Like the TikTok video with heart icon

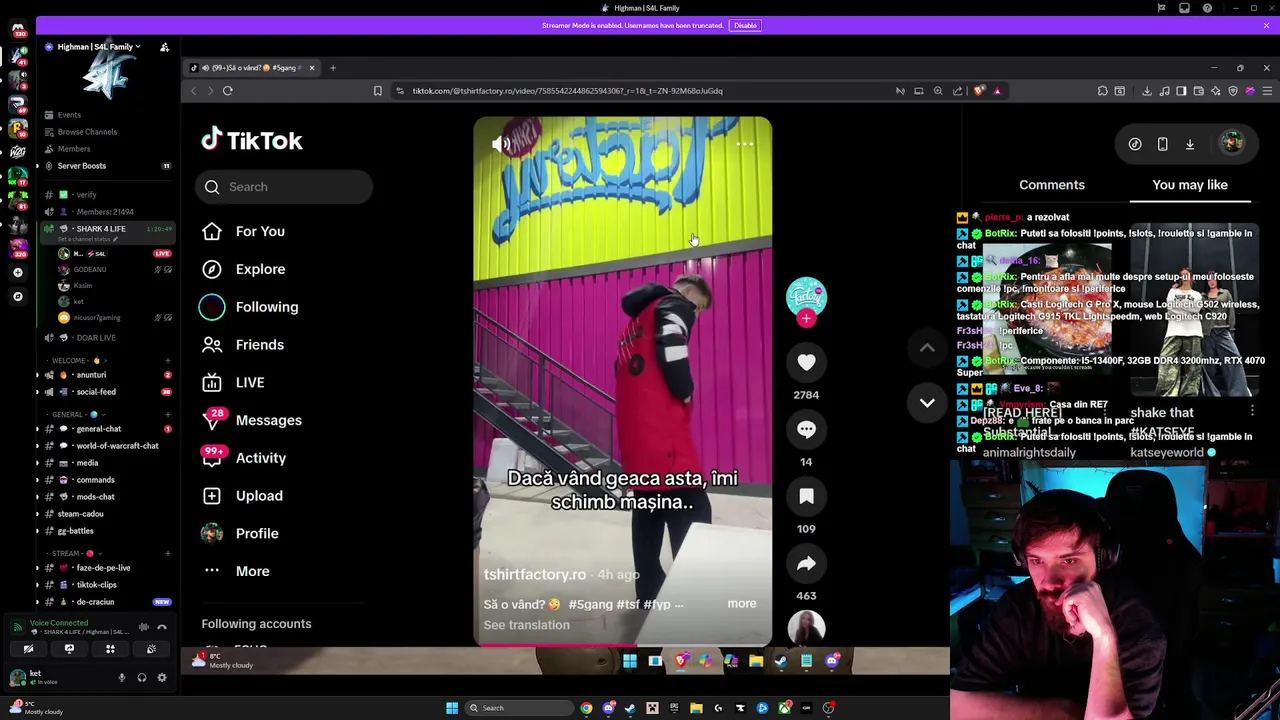tap(806, 362)
